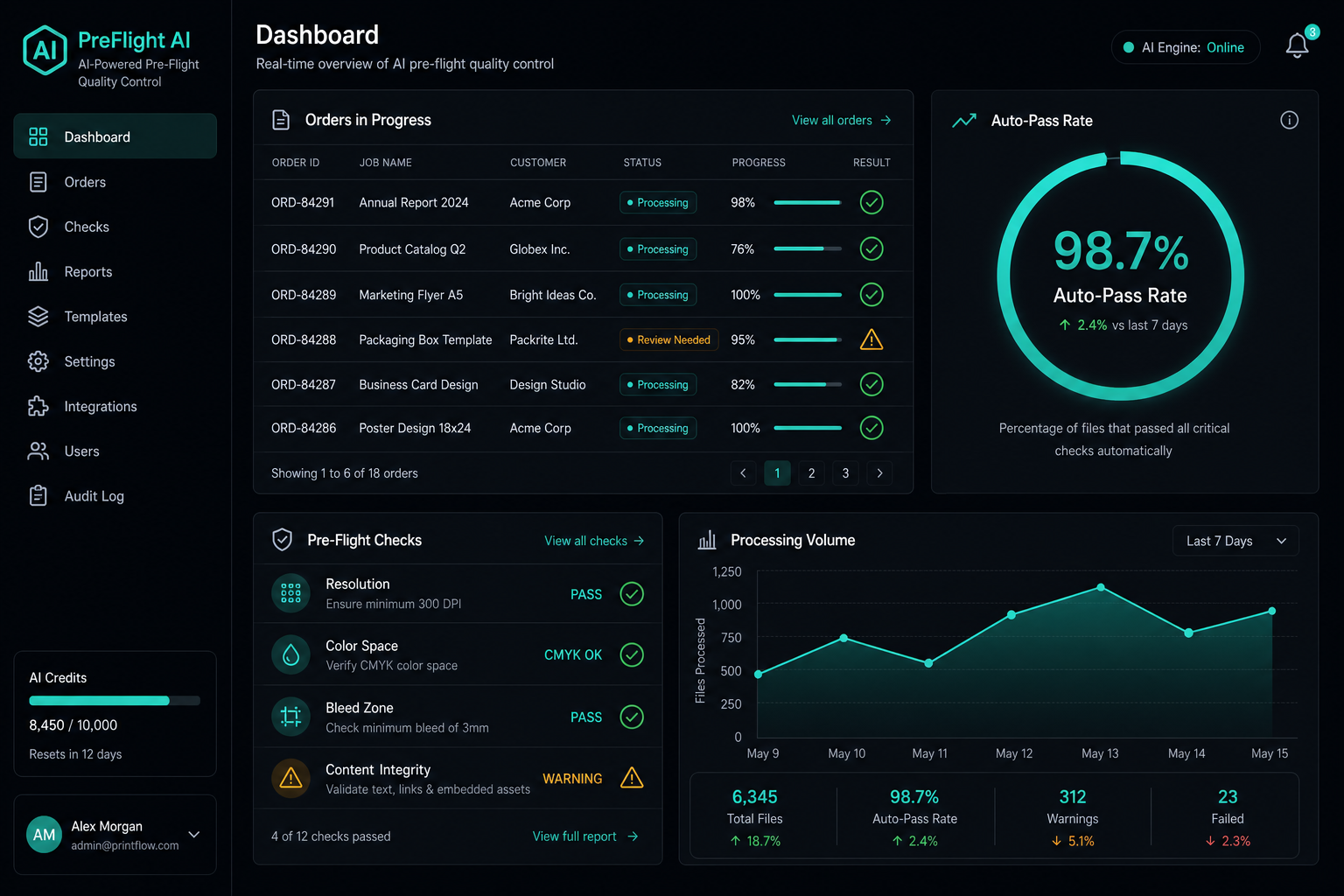Viewport: 1344px width, 896px height.
Task: Open the Checks section
Action: [115, 227]
